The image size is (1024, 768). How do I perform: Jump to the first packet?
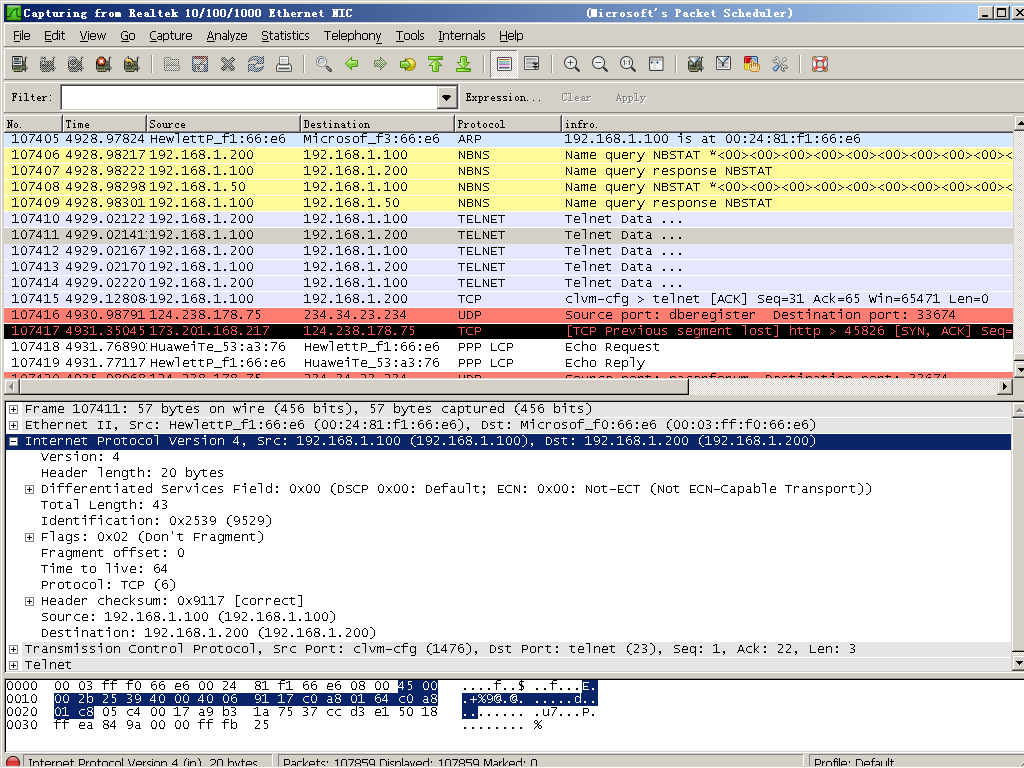tap(436, 64)
